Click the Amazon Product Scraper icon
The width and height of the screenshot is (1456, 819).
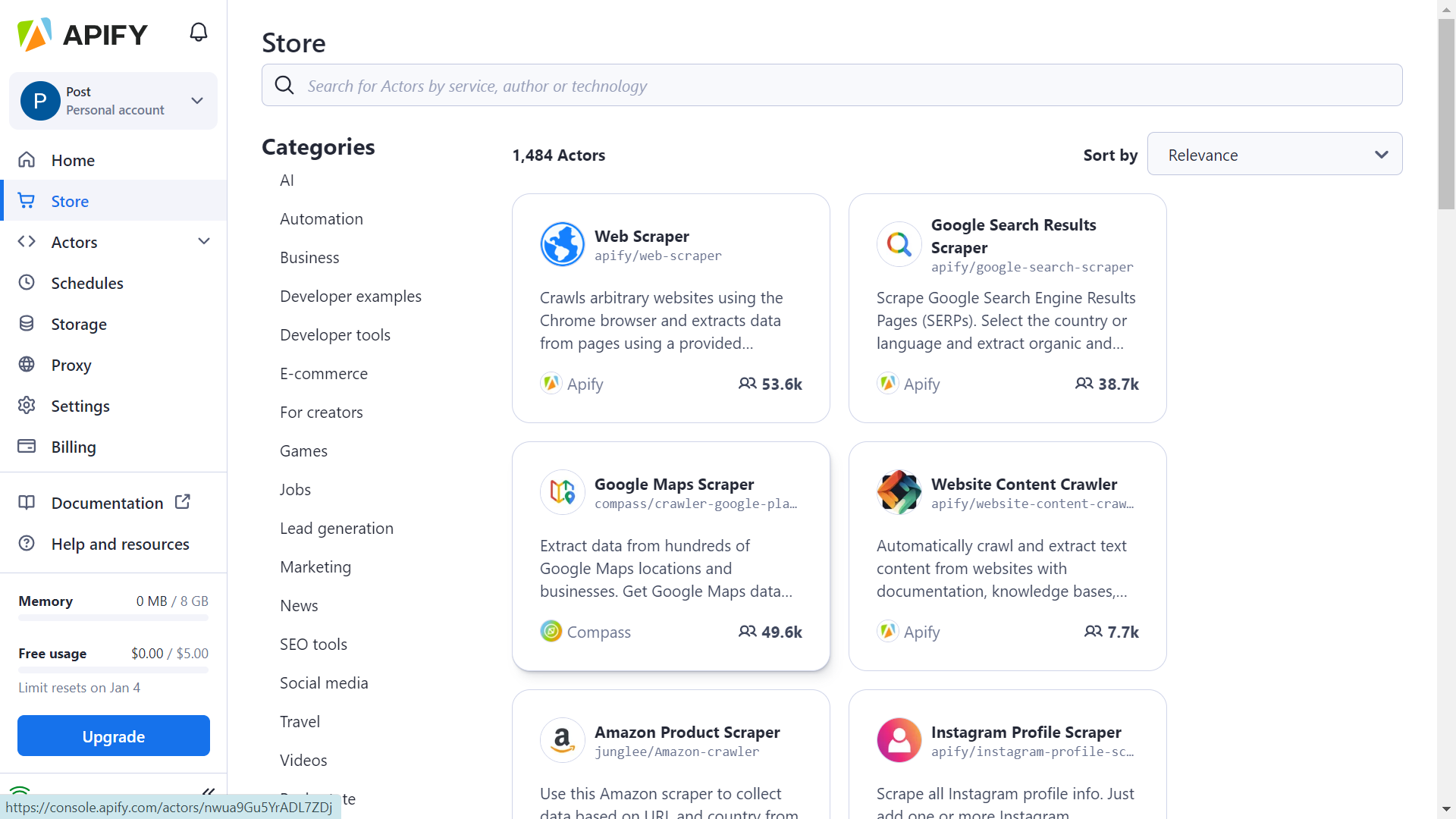[x=562, y=740]
